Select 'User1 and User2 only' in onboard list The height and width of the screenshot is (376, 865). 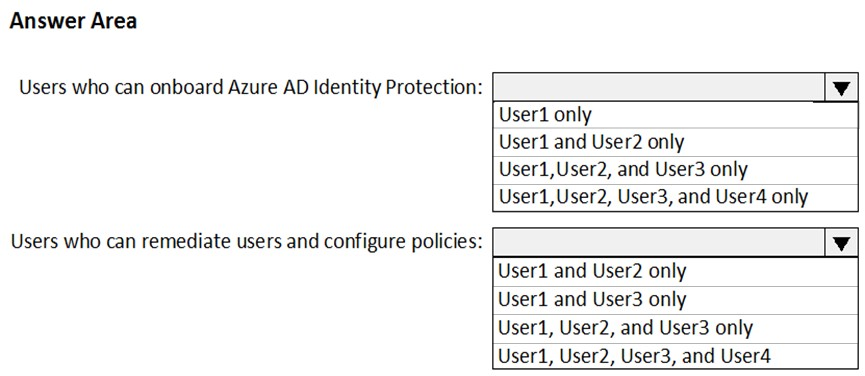point(675,142)
